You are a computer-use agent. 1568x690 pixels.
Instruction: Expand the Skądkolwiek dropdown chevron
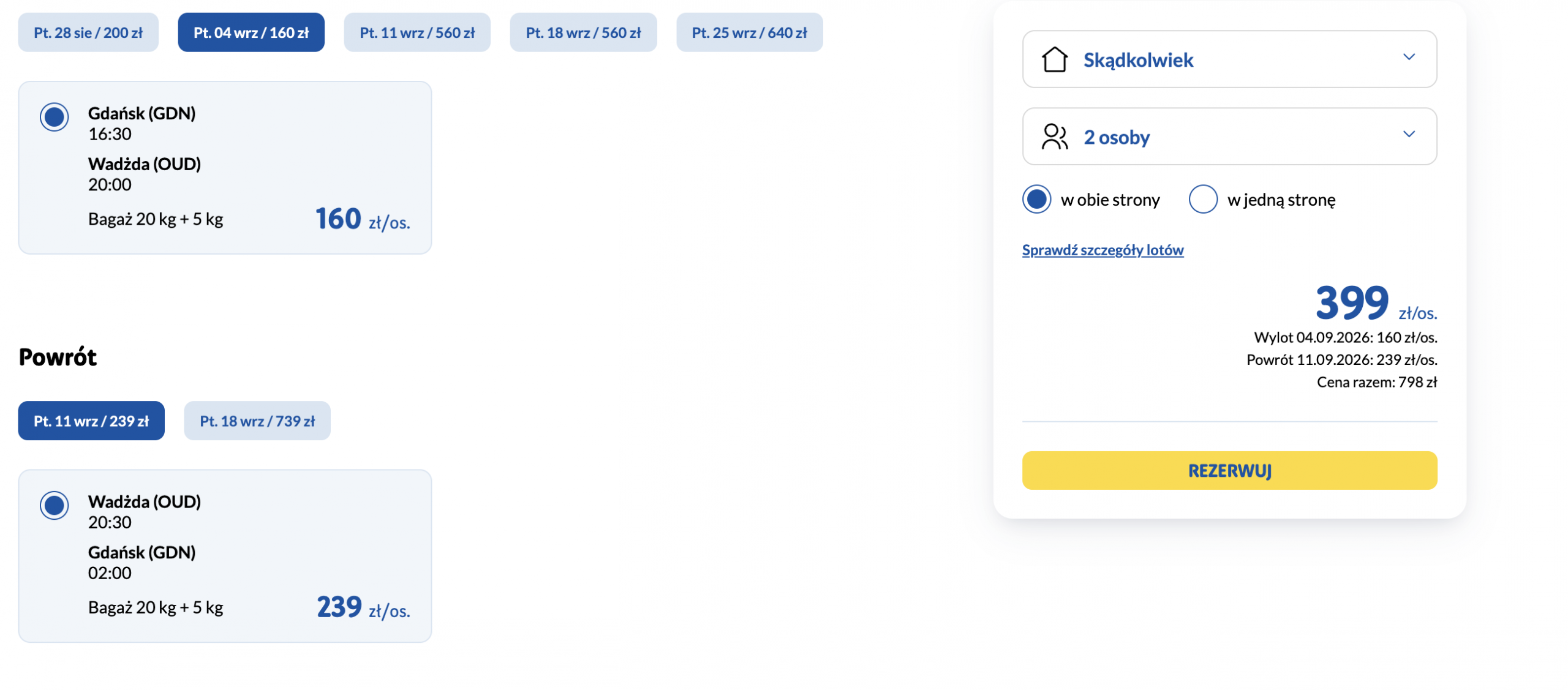(x=1408, y=57)
